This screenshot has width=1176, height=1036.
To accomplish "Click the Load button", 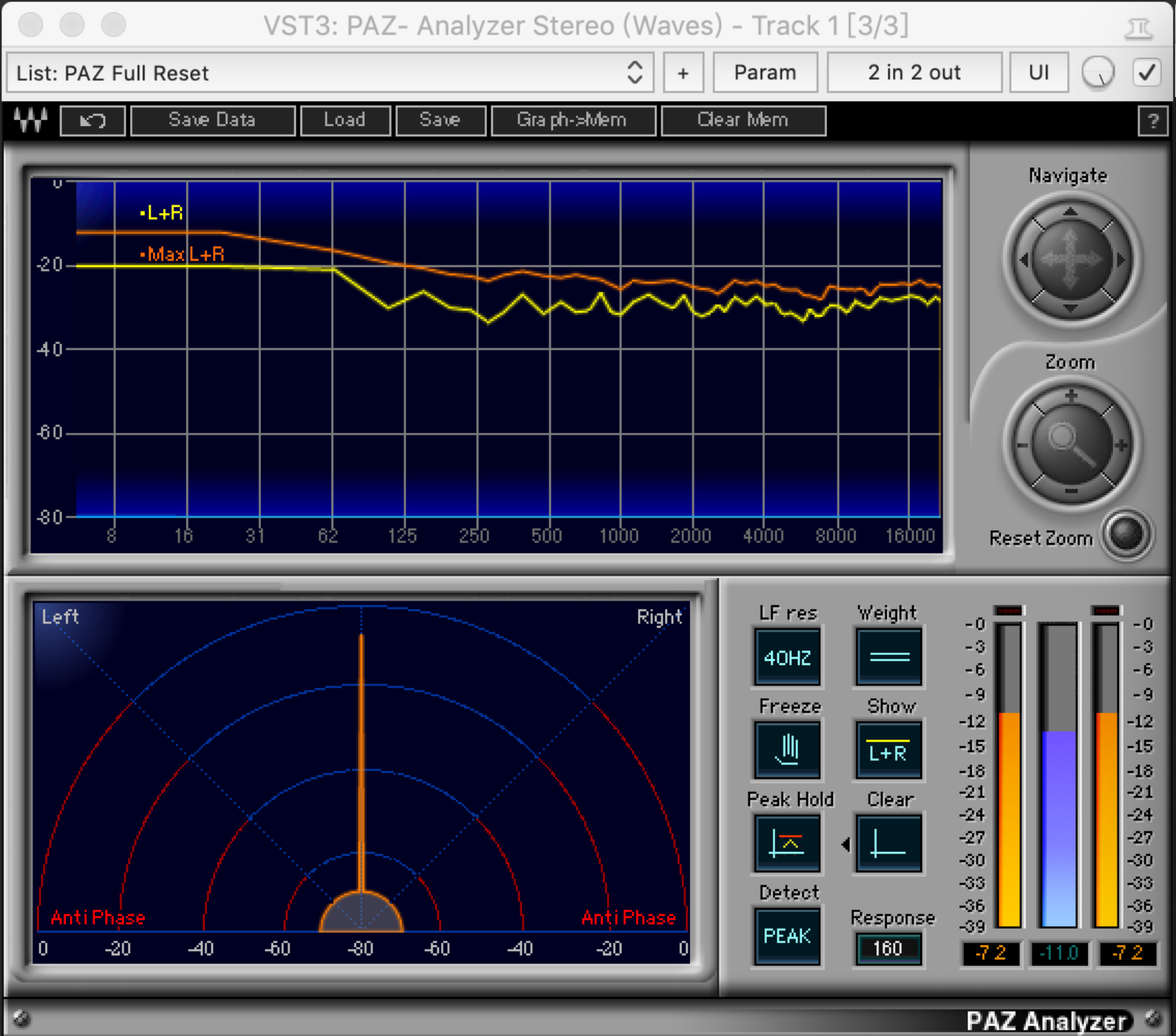I will (x=345, y=120).
